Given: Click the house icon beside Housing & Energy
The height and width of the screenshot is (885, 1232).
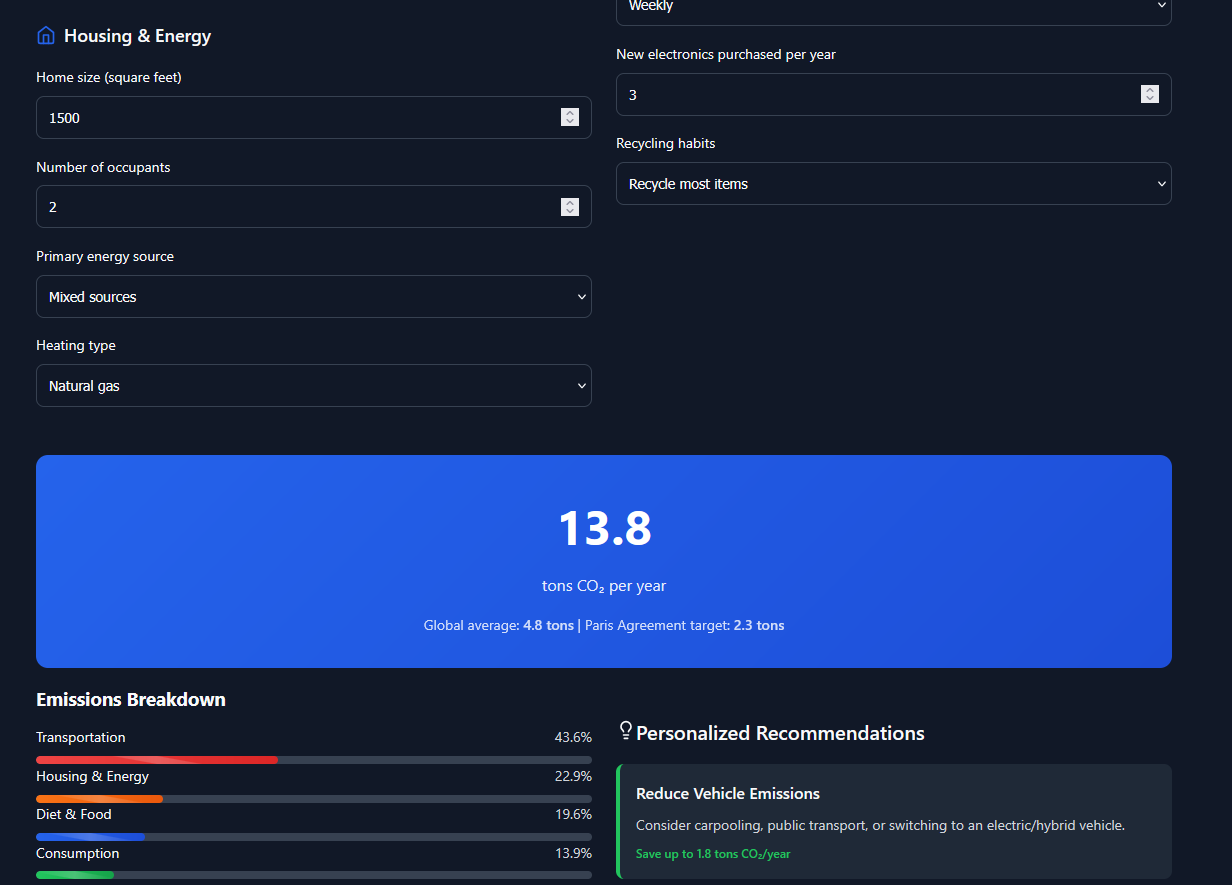Looking at the screenshot, I should (x=45, y=34).
